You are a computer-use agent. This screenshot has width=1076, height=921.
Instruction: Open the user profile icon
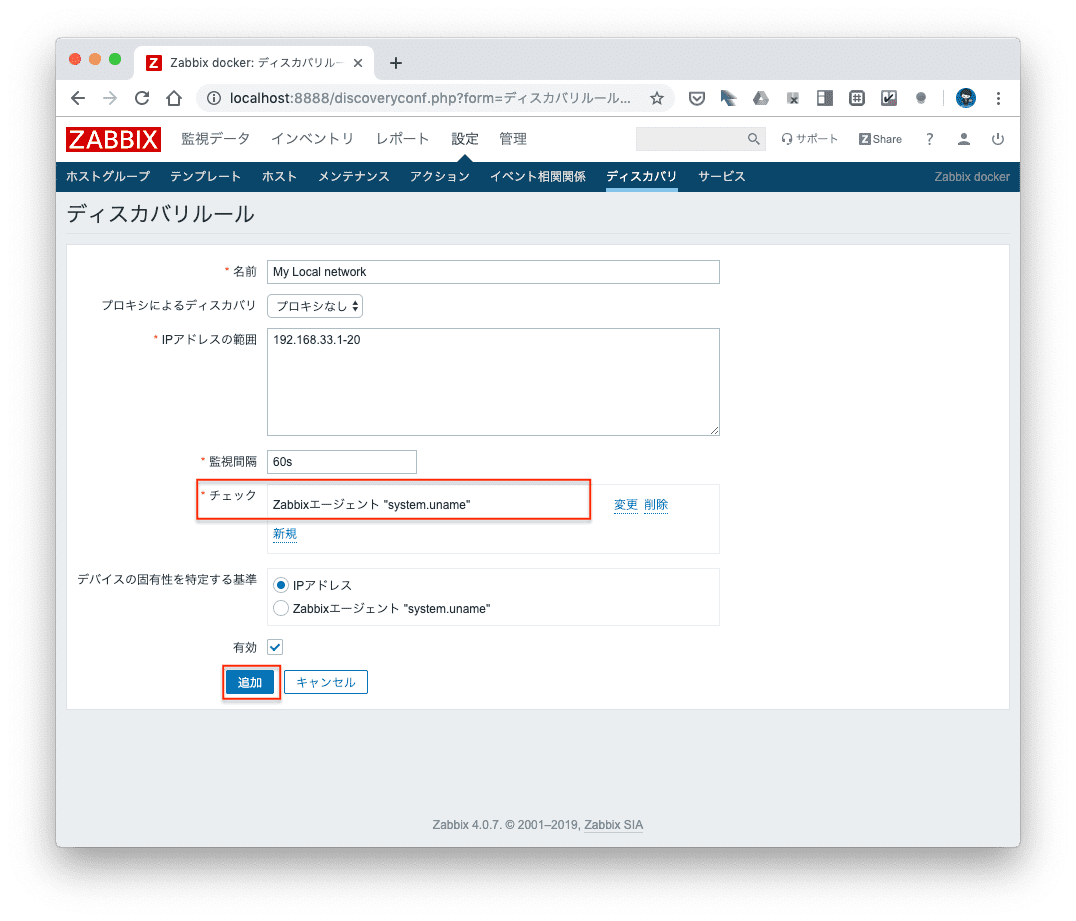click(963, 139)
